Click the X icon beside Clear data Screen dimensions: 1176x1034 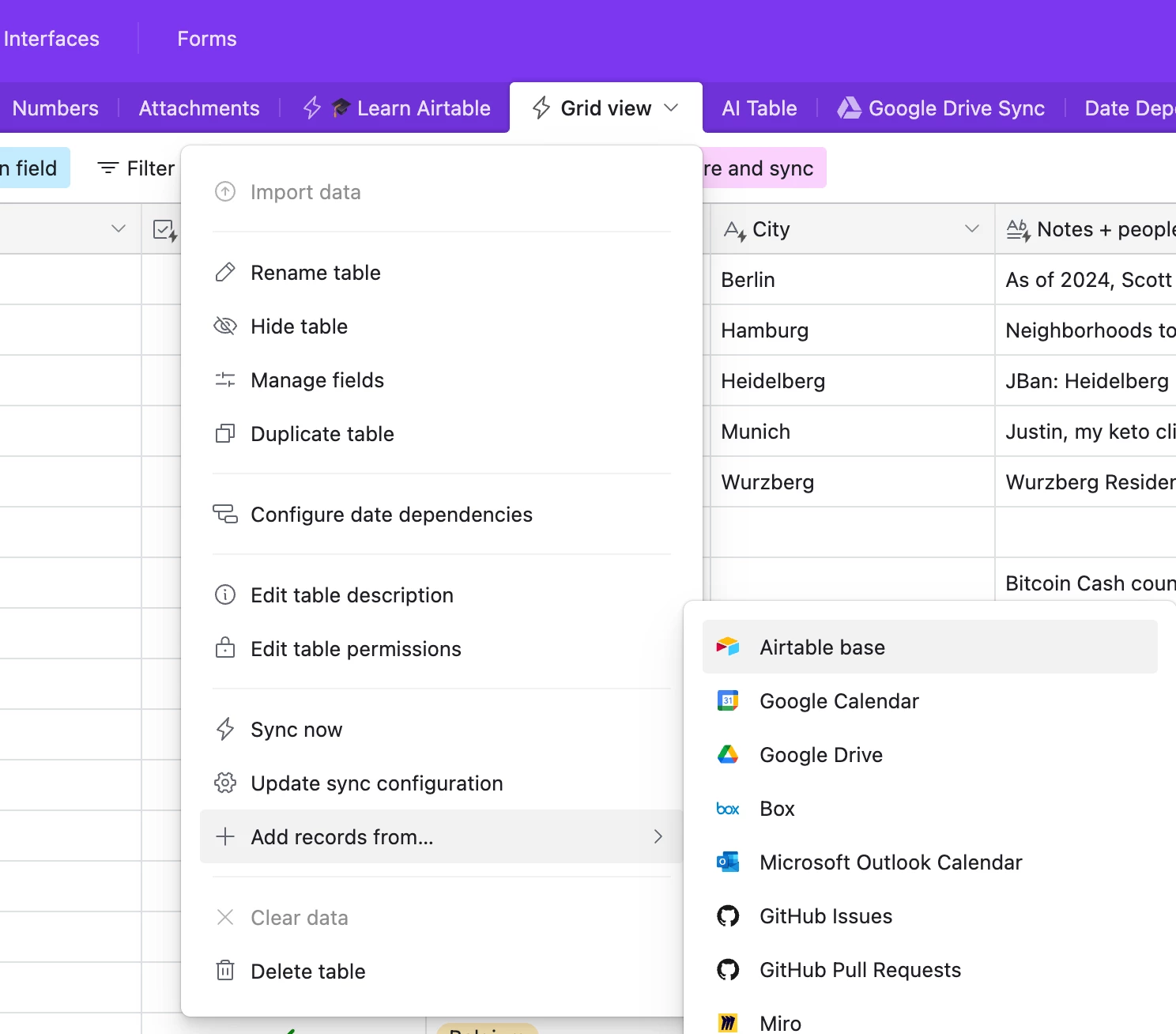click(225, 917)
